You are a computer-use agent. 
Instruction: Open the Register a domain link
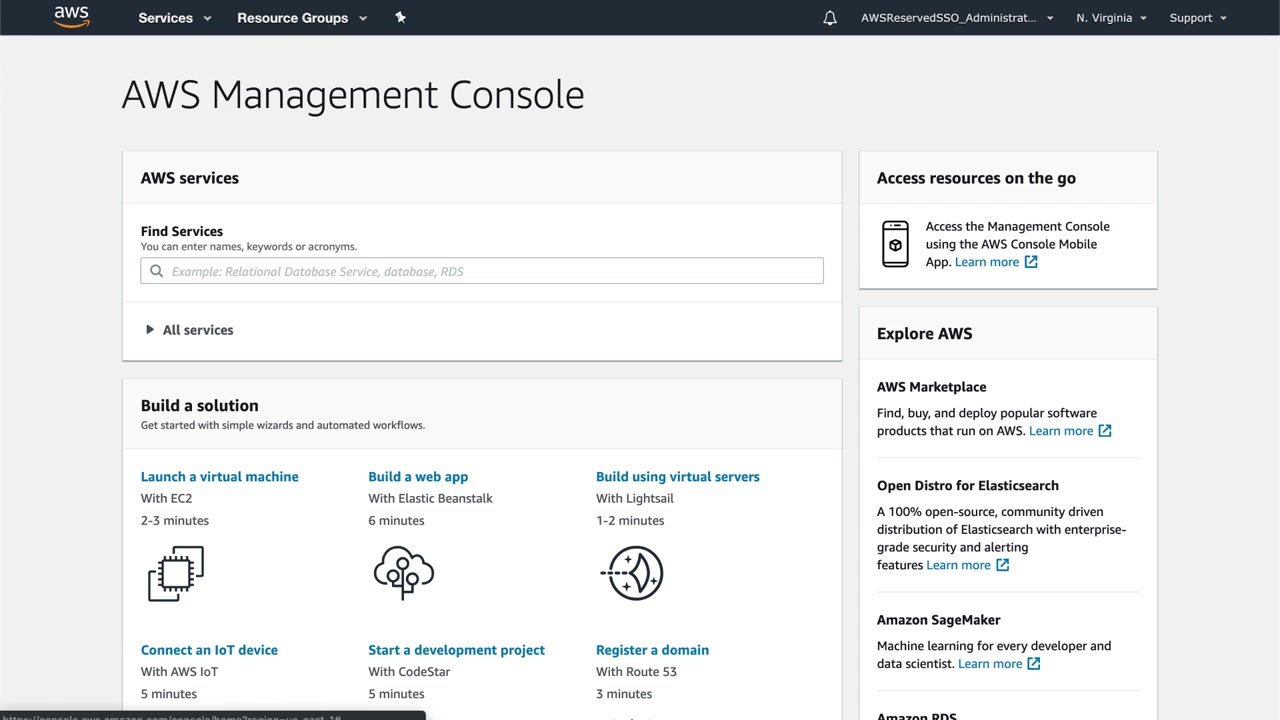[x=652, y=650]
